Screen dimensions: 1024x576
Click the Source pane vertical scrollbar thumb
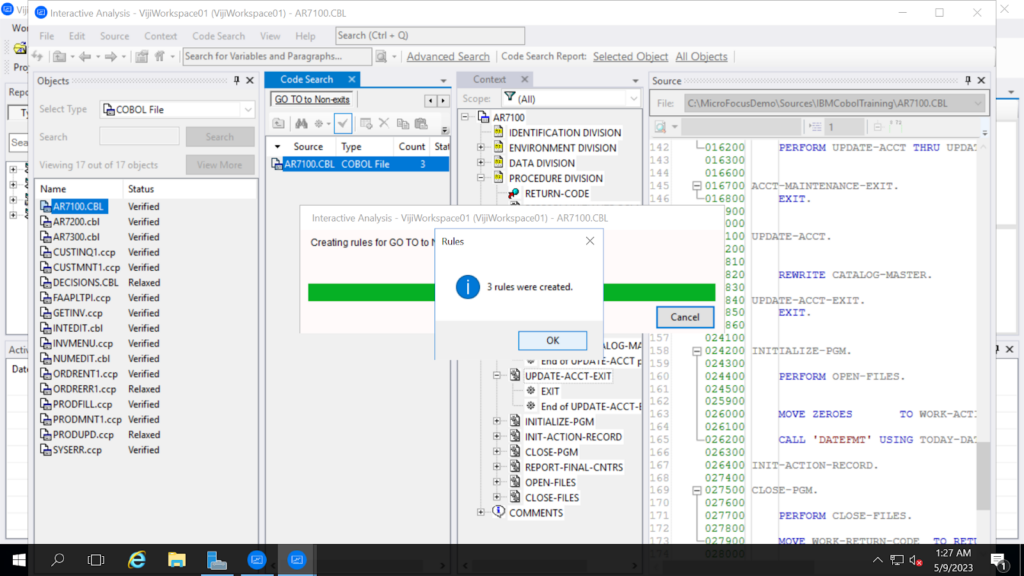[983, 475]
